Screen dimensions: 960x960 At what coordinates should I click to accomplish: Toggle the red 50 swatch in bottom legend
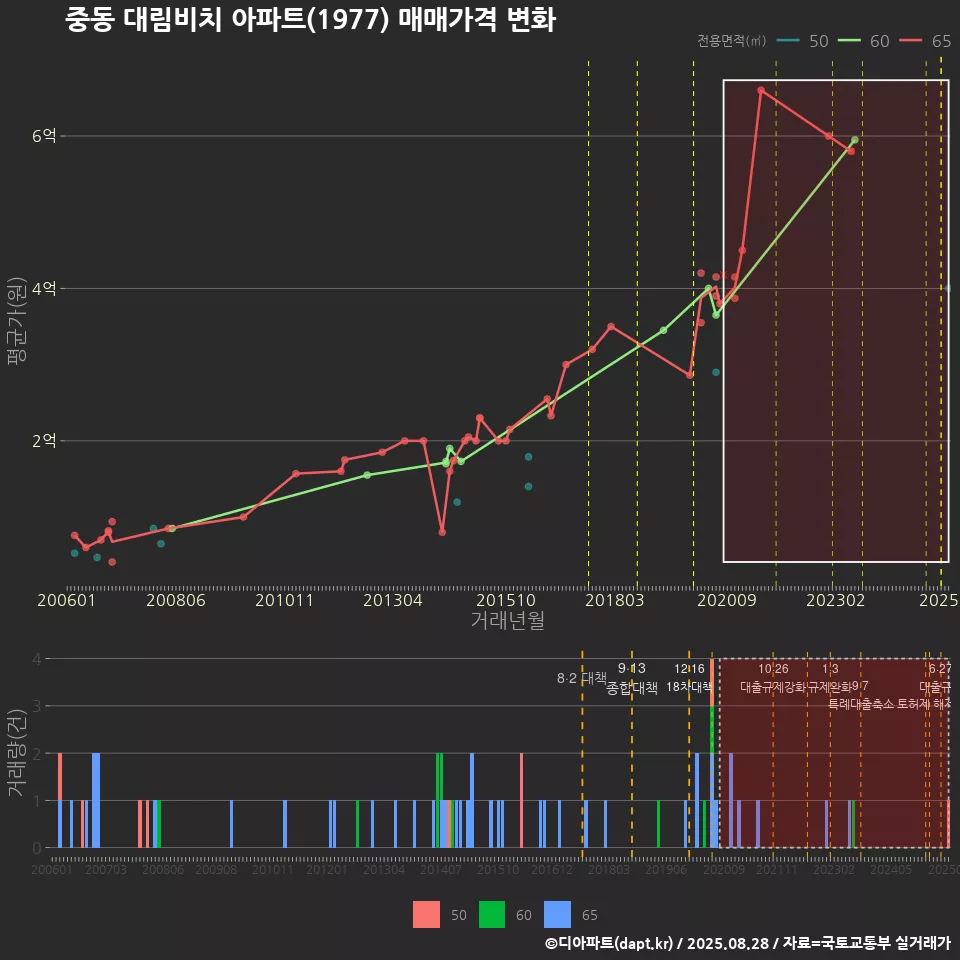[x=426, y=914]
